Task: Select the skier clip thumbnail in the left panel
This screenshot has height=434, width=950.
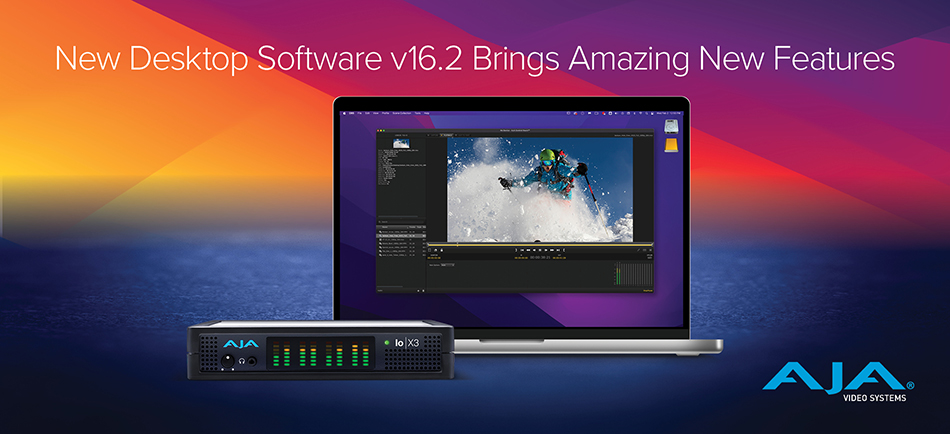Action: (x=401, y=143)
